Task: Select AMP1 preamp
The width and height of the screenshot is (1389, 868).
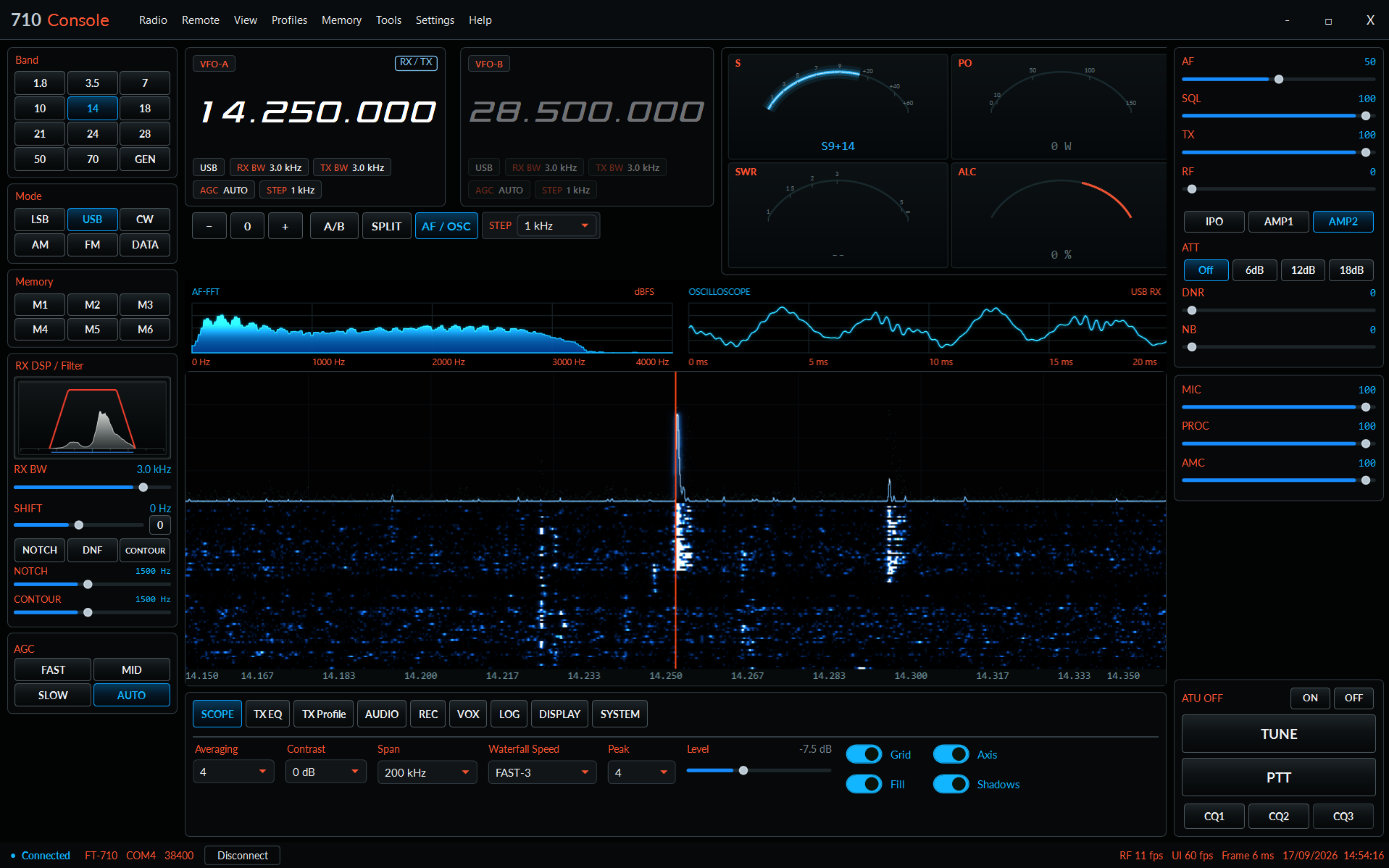Action: tap(1279, 221)
